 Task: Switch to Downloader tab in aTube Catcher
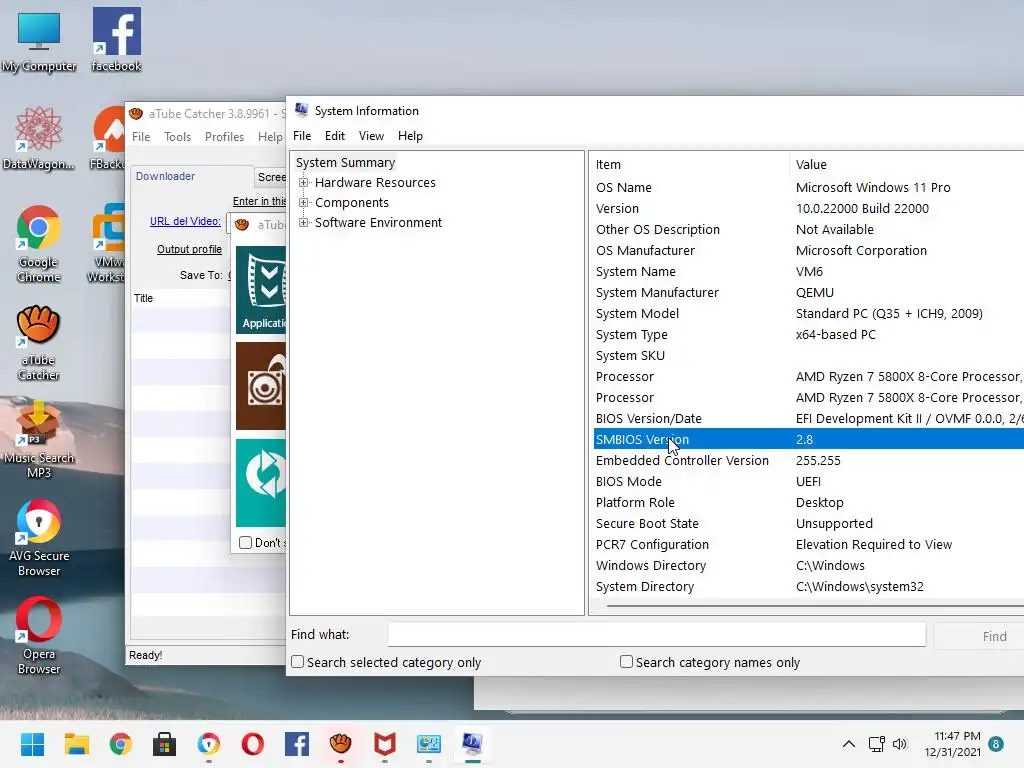[x=165, y=176]
